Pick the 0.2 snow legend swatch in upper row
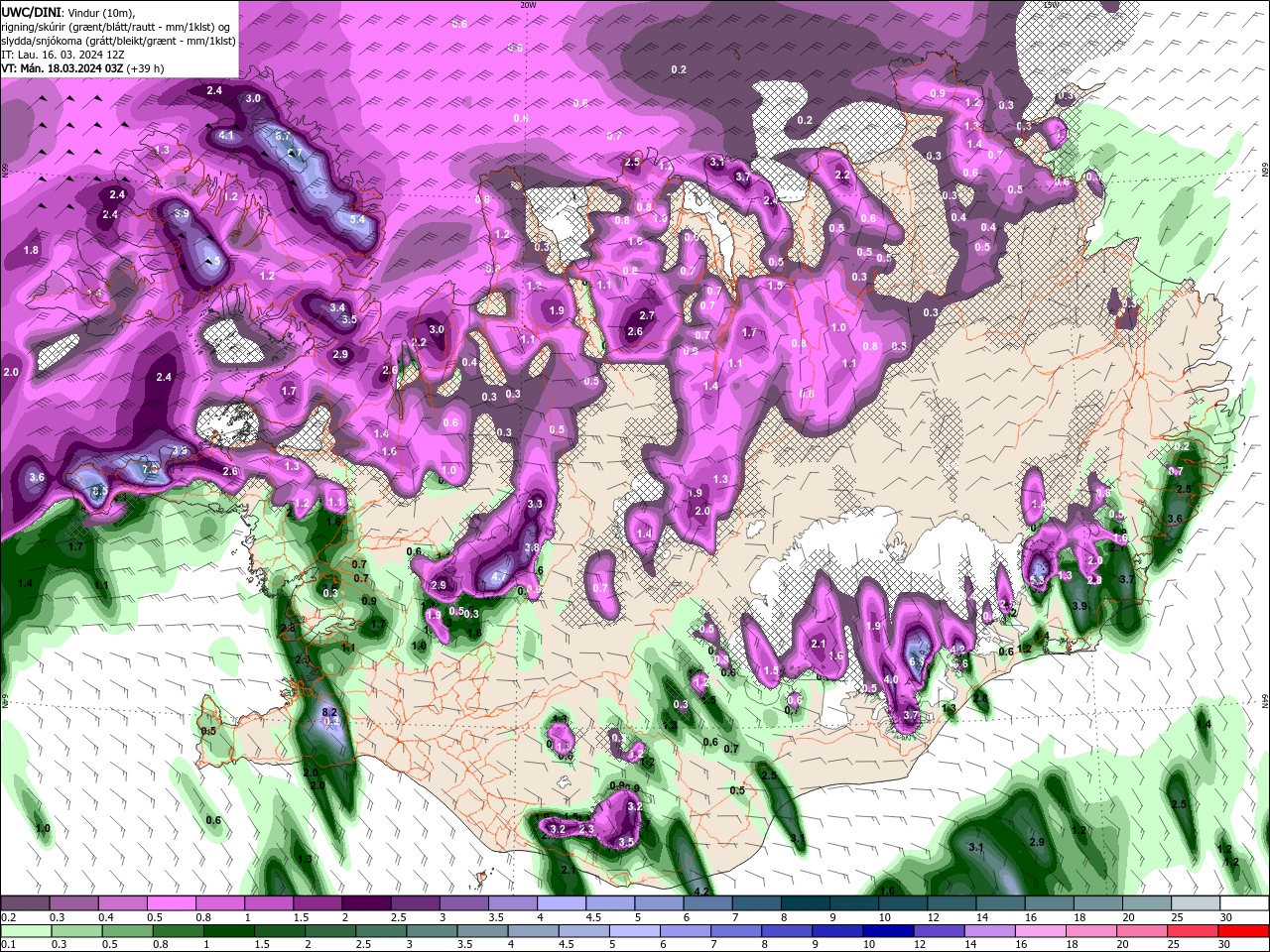 (25, 903)
